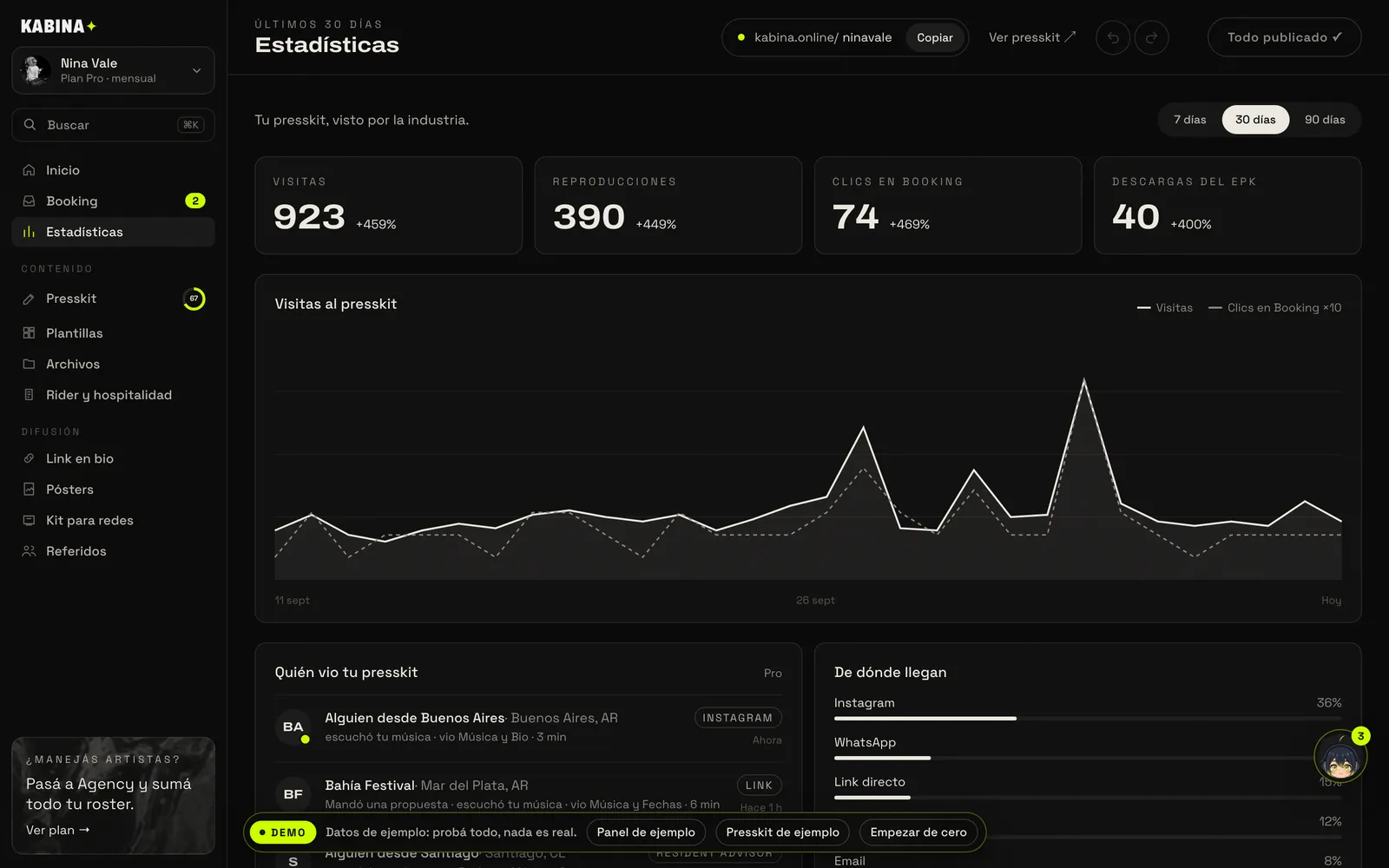Select the 30 días range
This screenshot has width=1389, height=868.
click(x=1255, y=120)
